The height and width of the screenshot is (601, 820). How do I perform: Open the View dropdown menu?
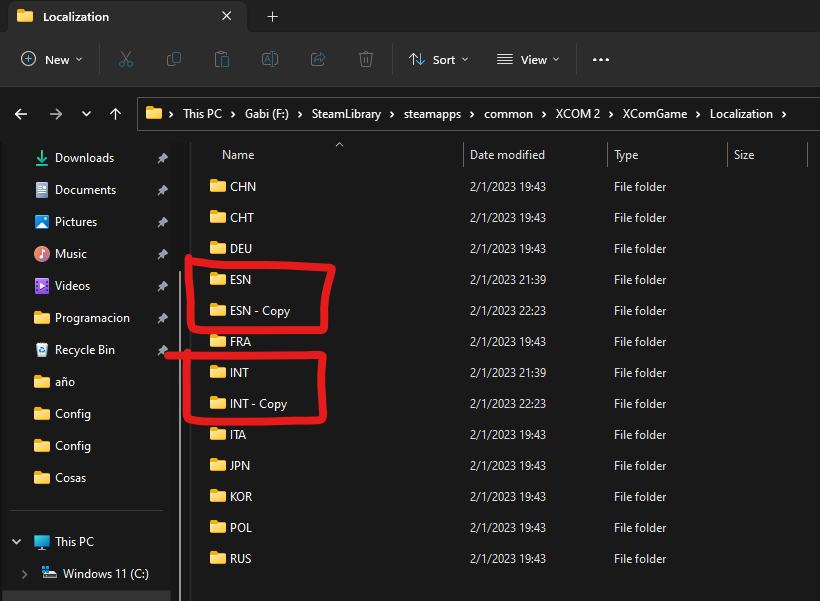tap(528, 60)
